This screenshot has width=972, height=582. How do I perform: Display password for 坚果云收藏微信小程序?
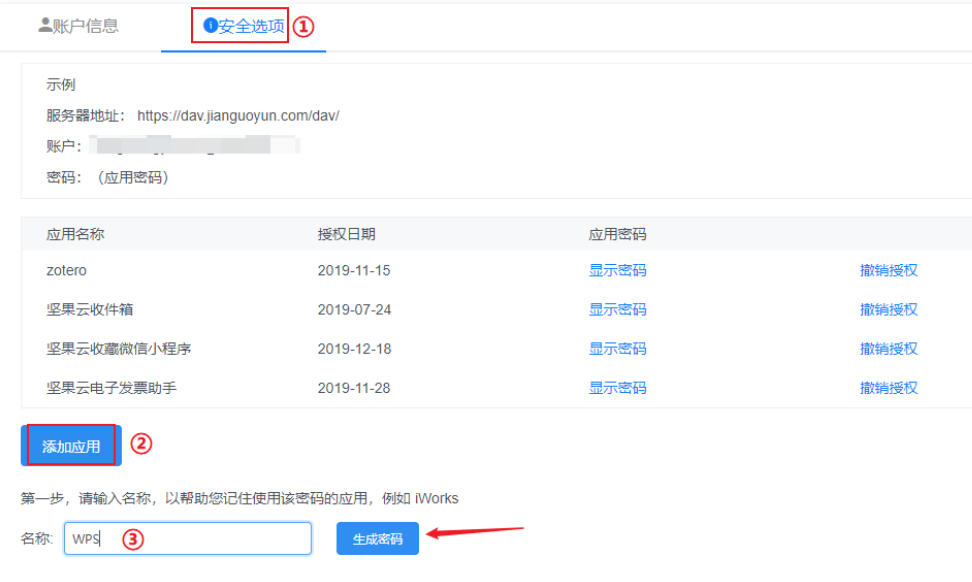point(617,348)
